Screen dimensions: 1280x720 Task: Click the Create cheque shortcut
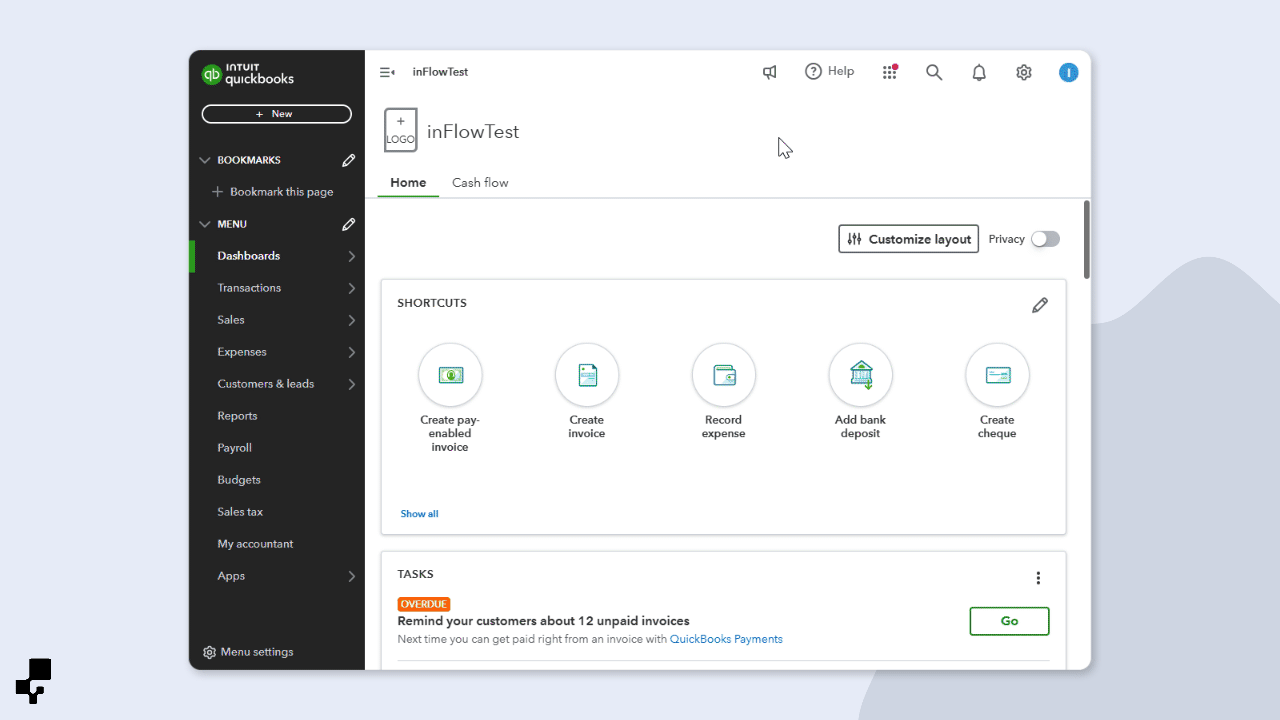click(997, 374)
